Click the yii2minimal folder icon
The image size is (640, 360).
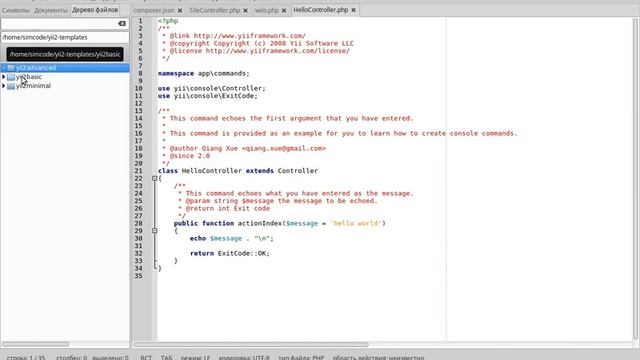coord(11,86)
